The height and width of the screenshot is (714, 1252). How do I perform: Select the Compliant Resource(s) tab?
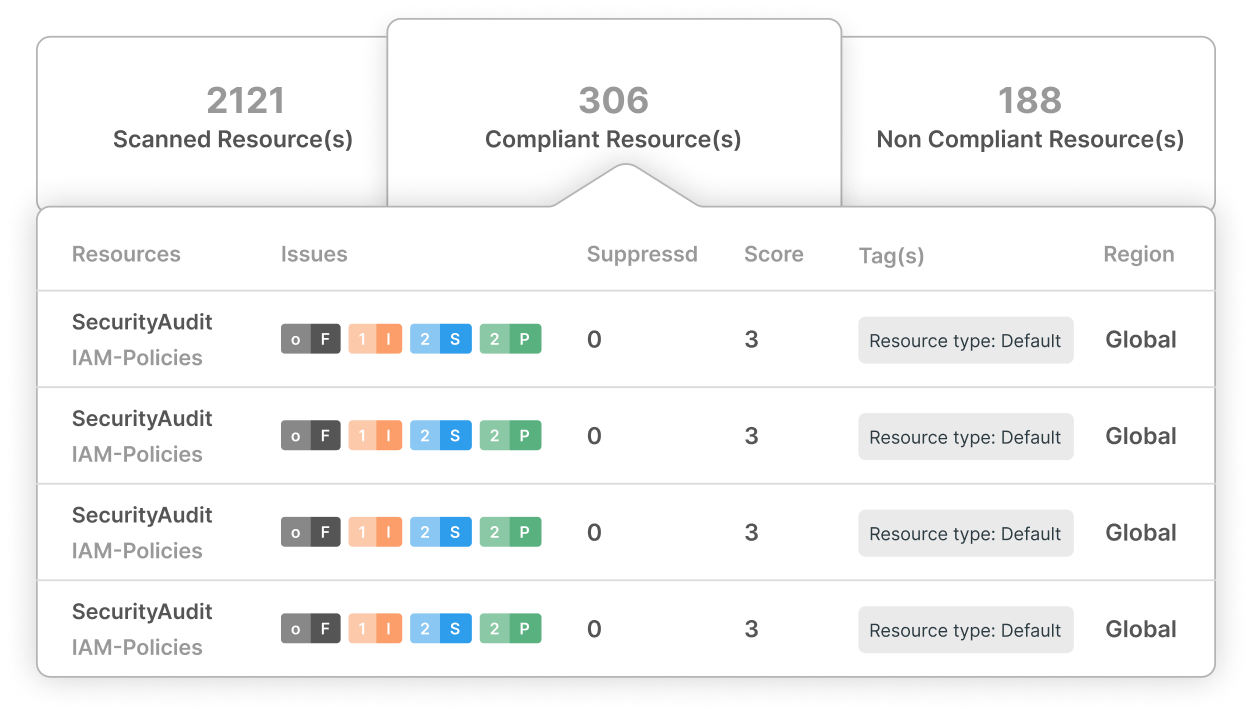coord(613,120)
